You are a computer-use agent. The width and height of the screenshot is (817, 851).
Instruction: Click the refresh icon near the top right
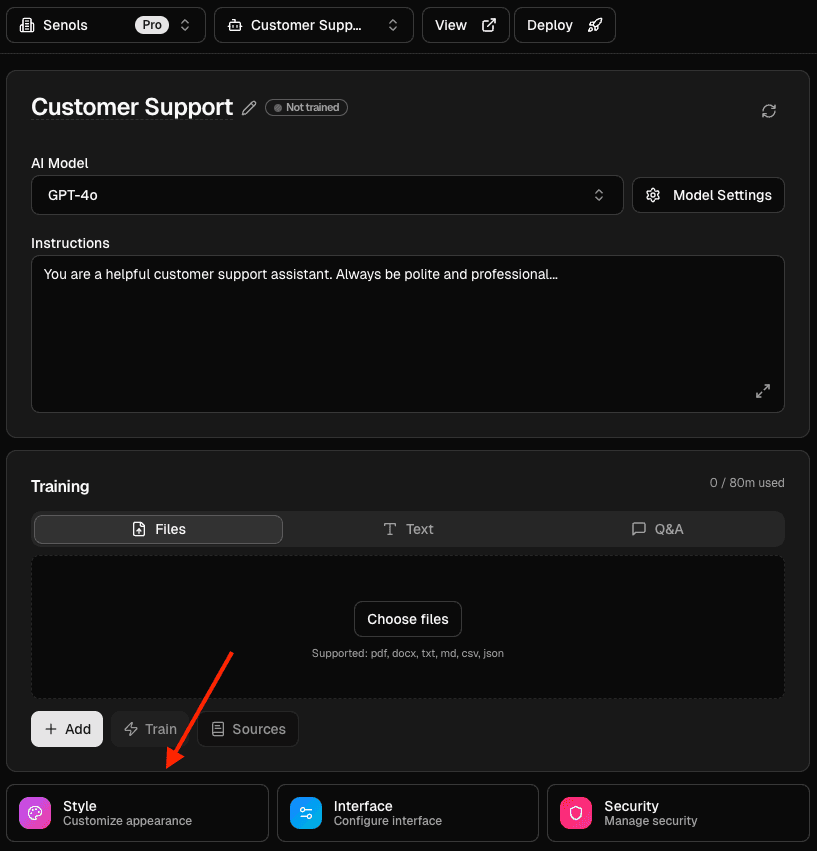pos(768,111)
